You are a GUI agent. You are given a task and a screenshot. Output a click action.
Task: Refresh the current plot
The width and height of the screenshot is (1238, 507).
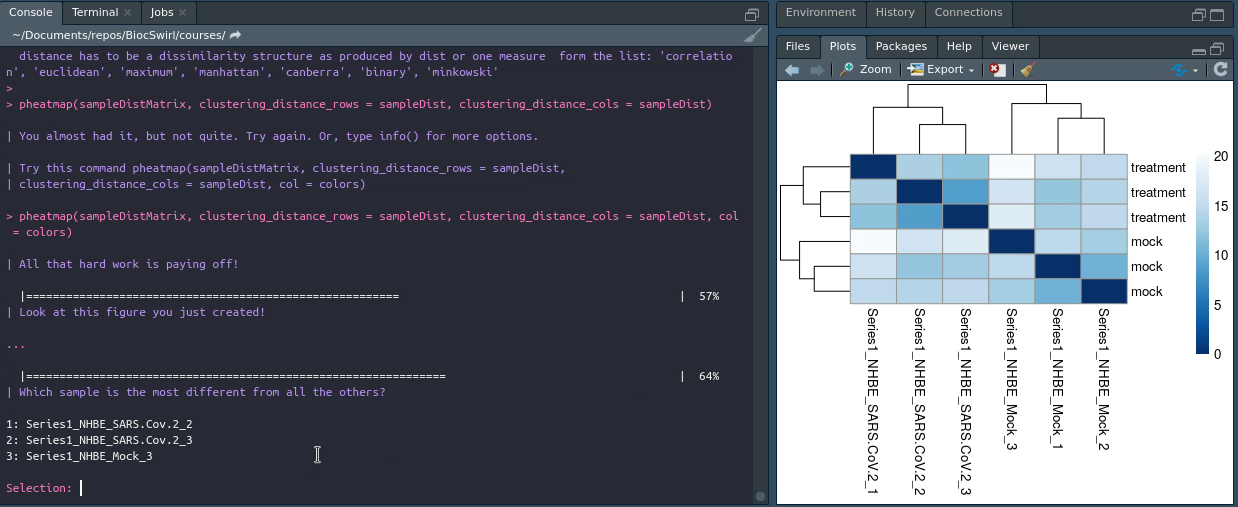(1220, 70)
